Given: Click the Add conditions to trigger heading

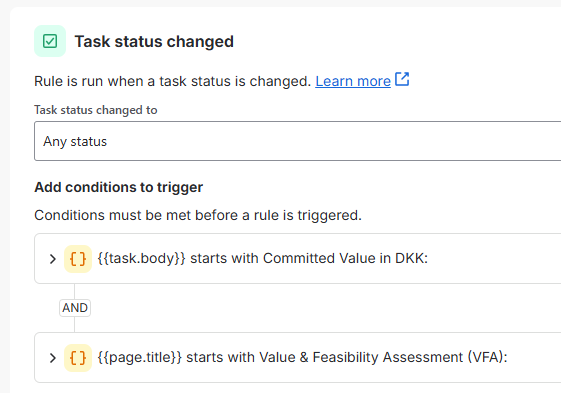Looking at the screenshot, I should click(118, 187).
